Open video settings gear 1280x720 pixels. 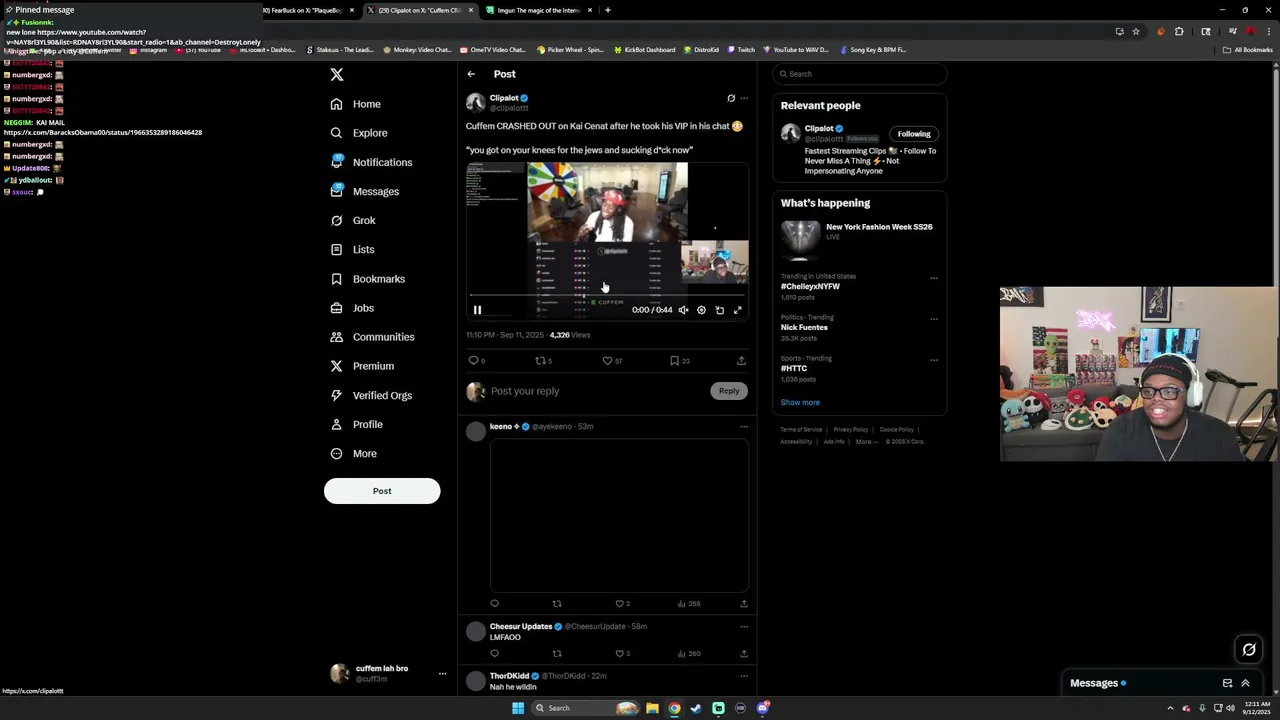coord(701,310)
